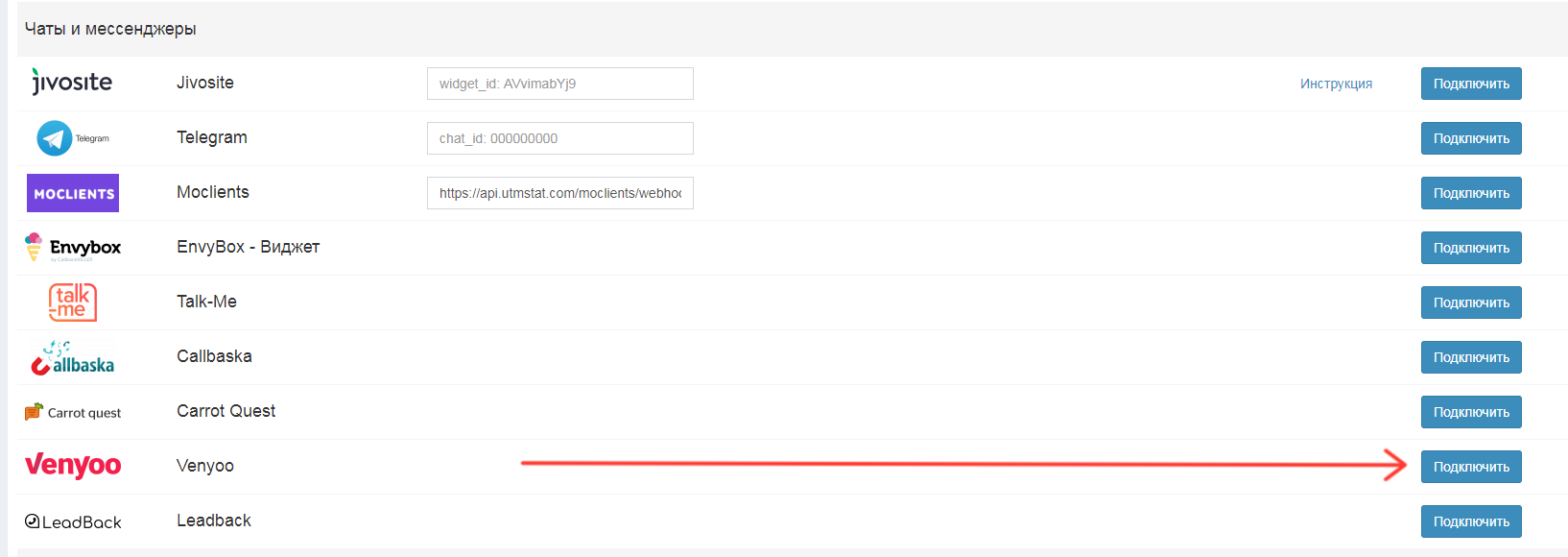Click the Чаты и мессенджеры section header
Image resolution: width=1568 pixels, height=557 pixels.
[110, 29]
